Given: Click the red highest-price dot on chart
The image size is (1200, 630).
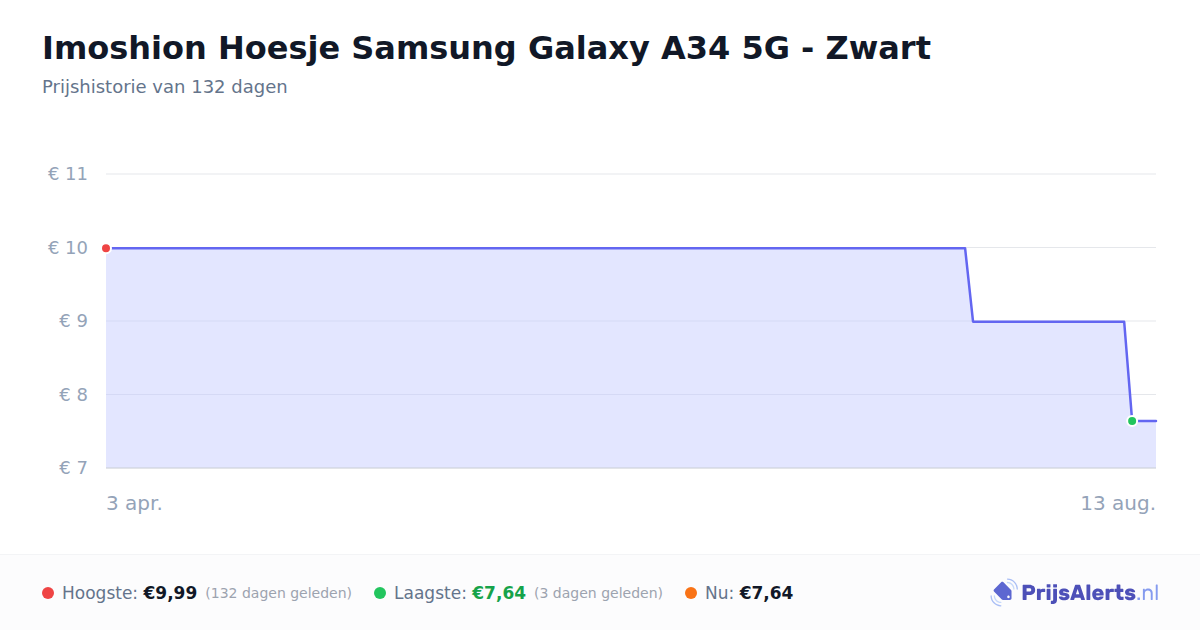Looking at the screenshot, I should tap(106, 248).
